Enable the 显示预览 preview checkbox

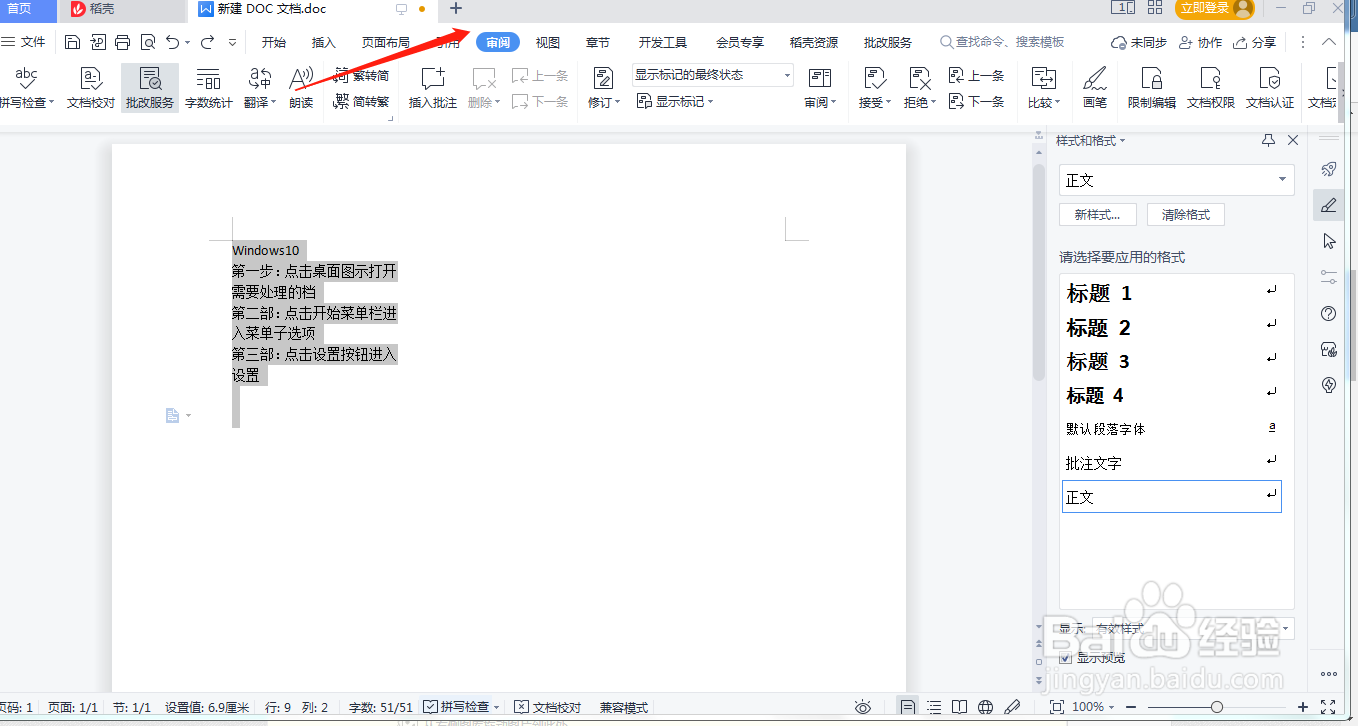[1066, 658]
